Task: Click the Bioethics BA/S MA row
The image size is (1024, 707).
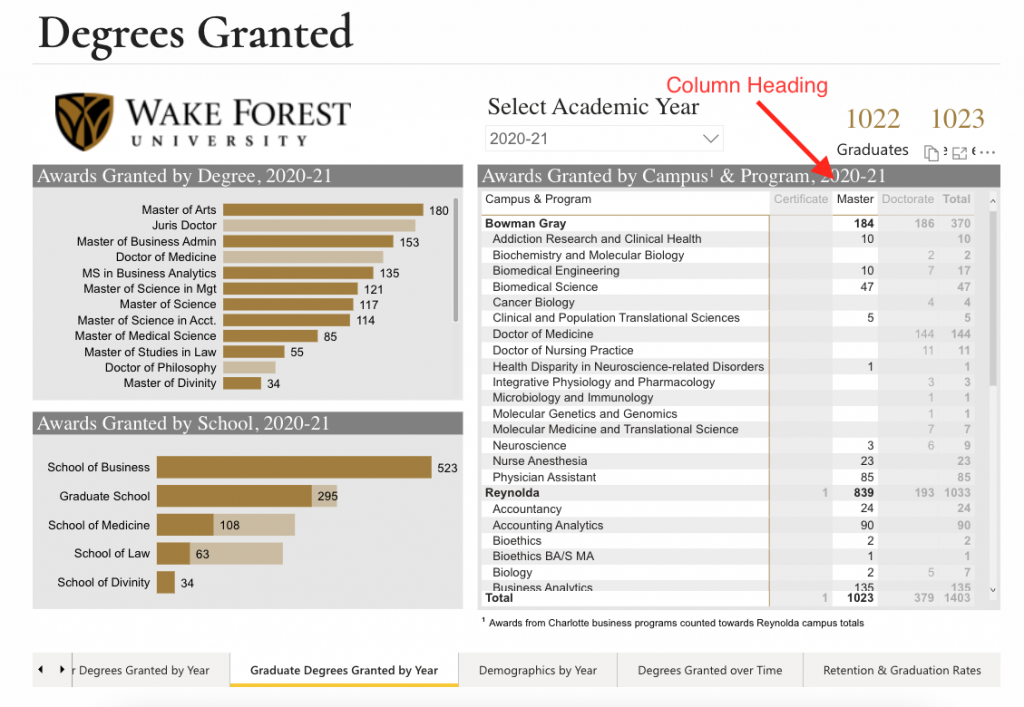Action: pyautogui.click(x=728, y=556)
